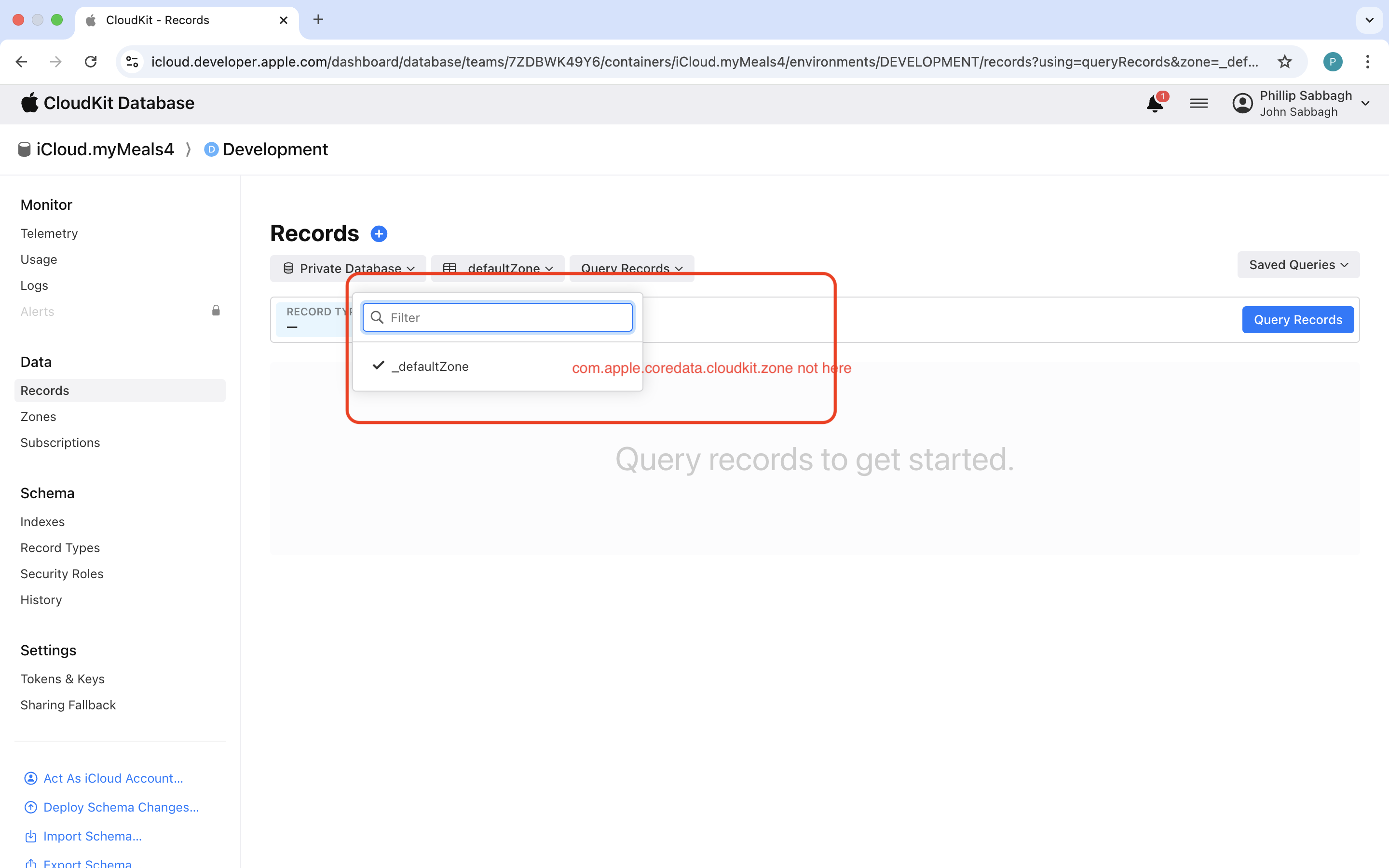Select Alerts in the sidebar
The height and width of the screenshot is (868, 1389).
[x=37, y=311]
